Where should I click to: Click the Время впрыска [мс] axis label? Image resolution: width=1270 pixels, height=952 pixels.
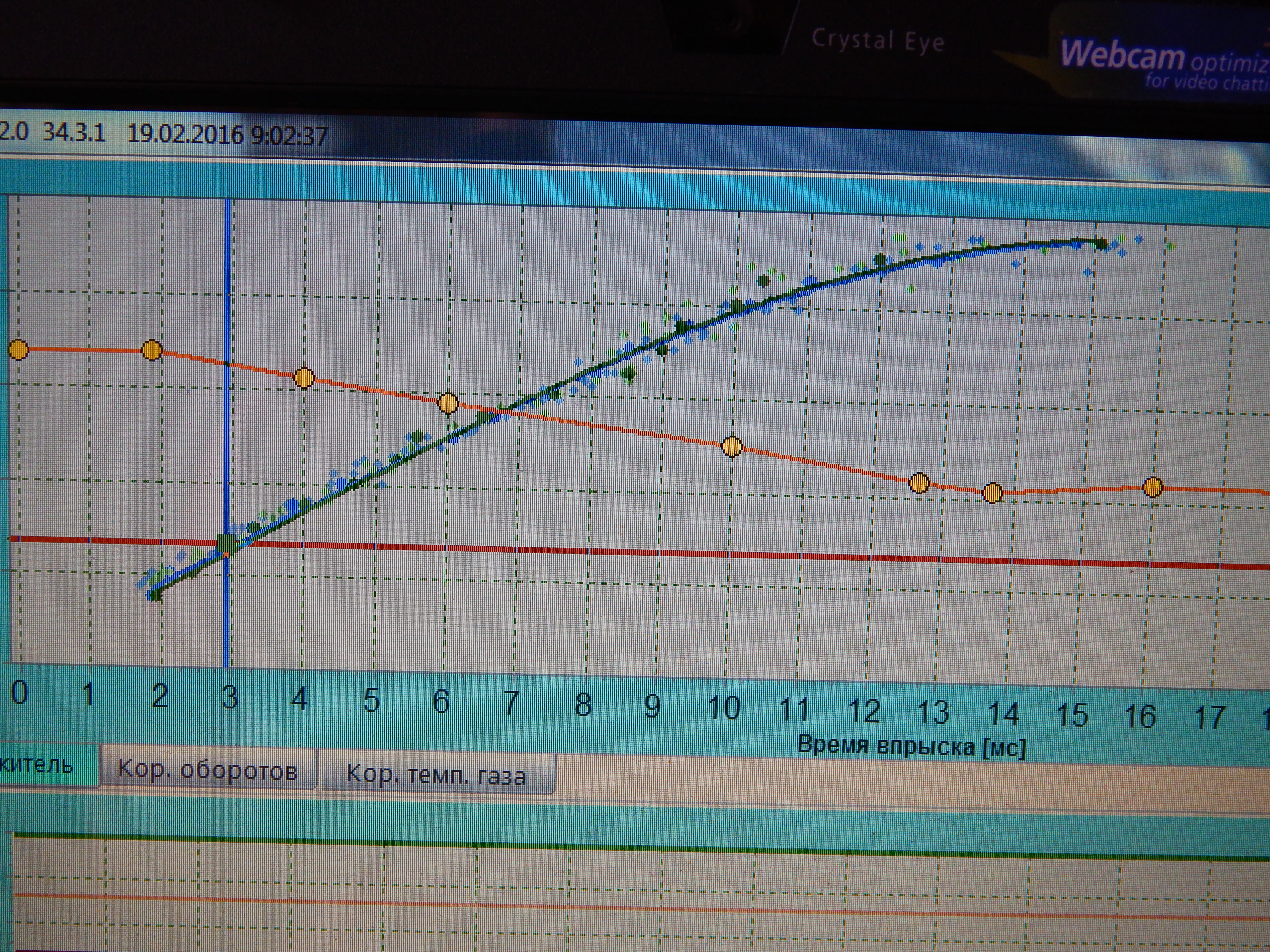click(x=911, y=747)
